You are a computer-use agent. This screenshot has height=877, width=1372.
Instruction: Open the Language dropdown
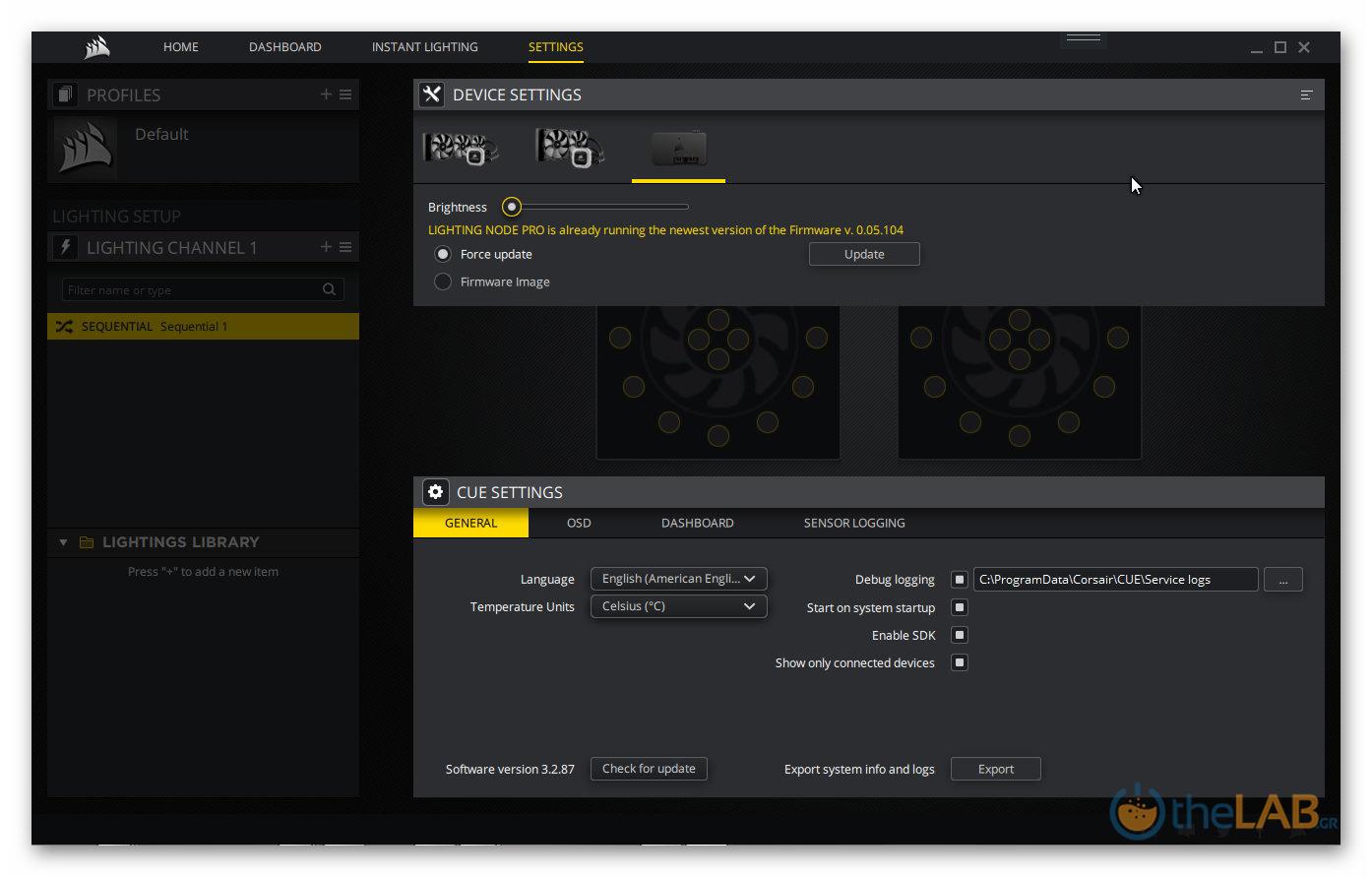pos(678,579)
